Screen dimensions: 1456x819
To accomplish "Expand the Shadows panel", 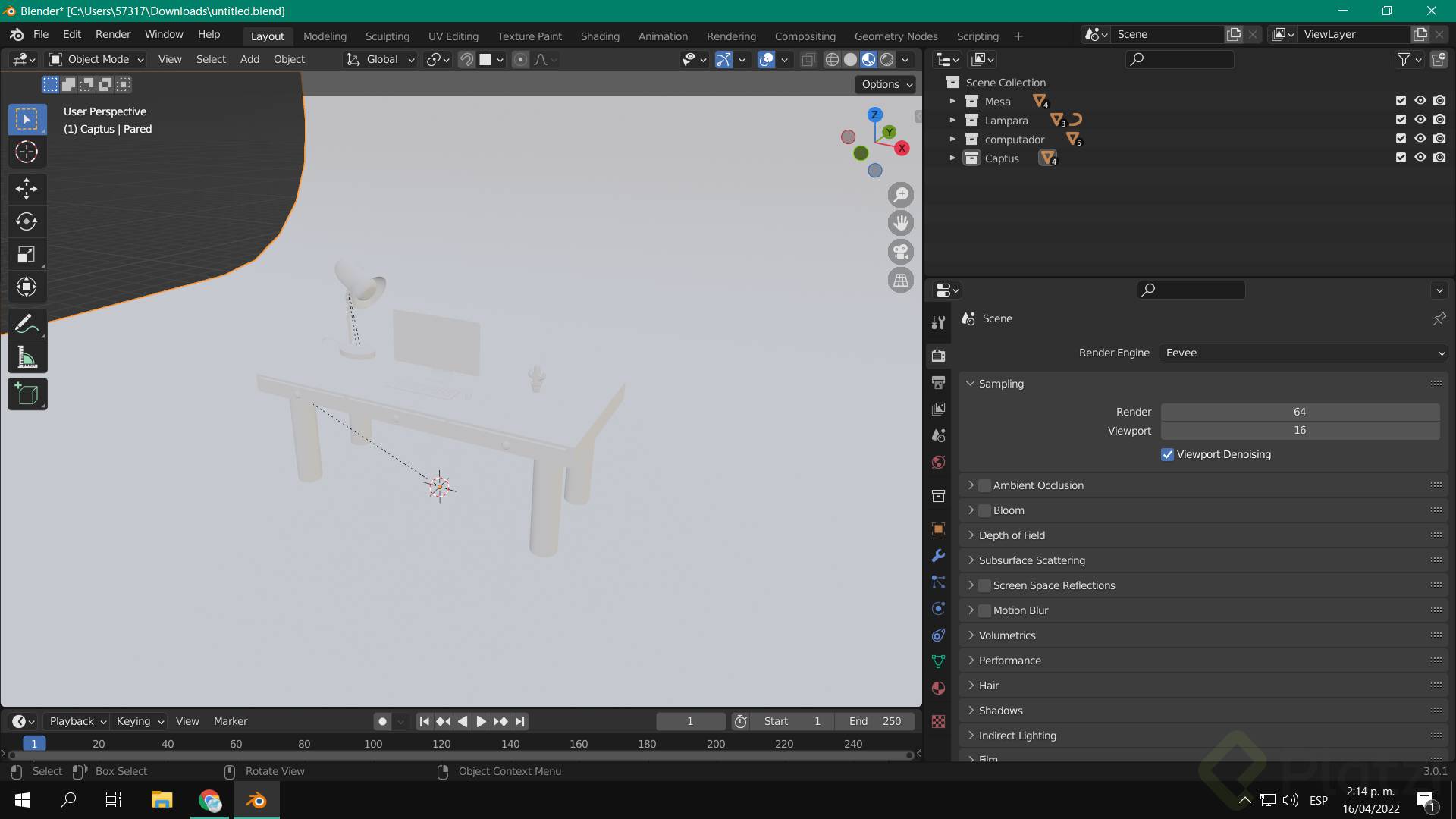I will [1000, 711].
